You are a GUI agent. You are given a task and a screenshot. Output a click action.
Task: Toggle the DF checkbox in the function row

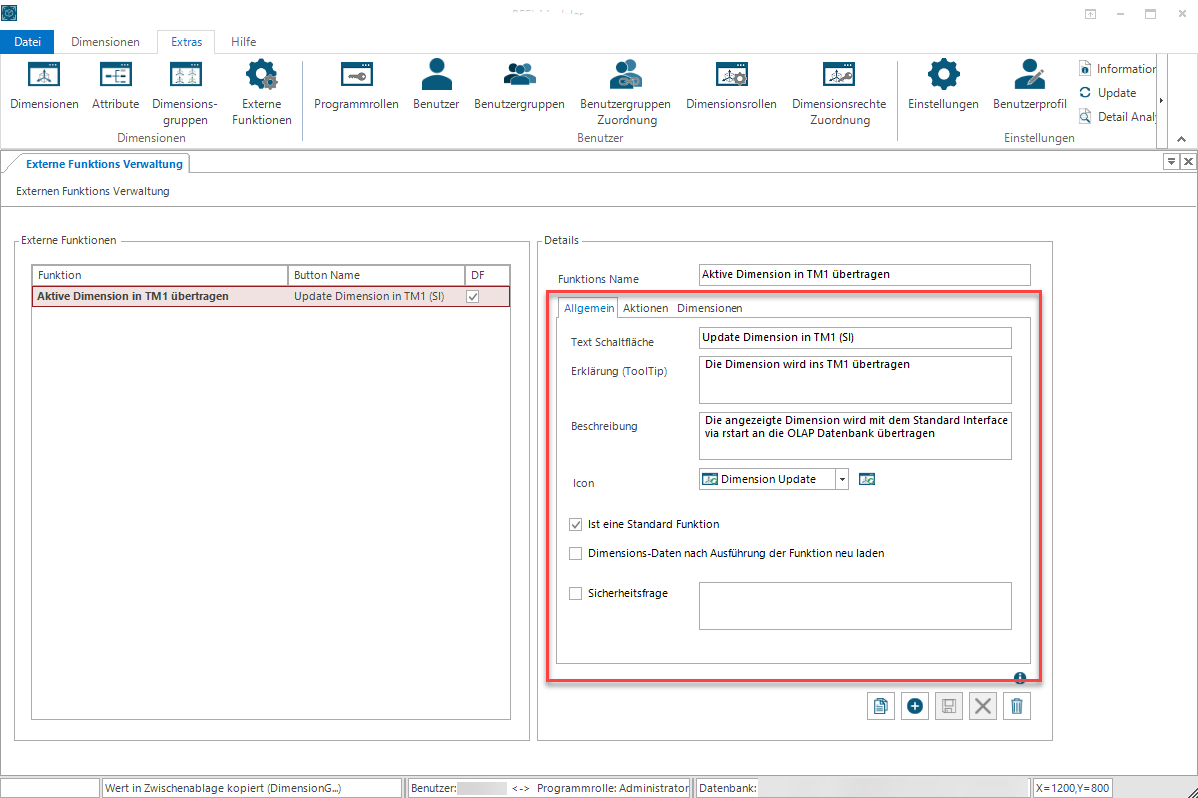[473, 297]
